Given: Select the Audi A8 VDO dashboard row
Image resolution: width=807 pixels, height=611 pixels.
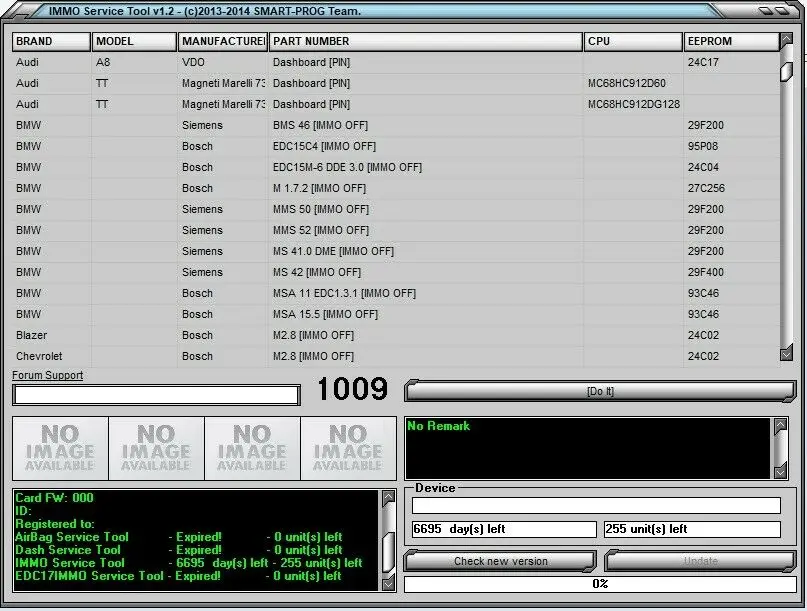Looking at the screenshot, I should [300, 62].
